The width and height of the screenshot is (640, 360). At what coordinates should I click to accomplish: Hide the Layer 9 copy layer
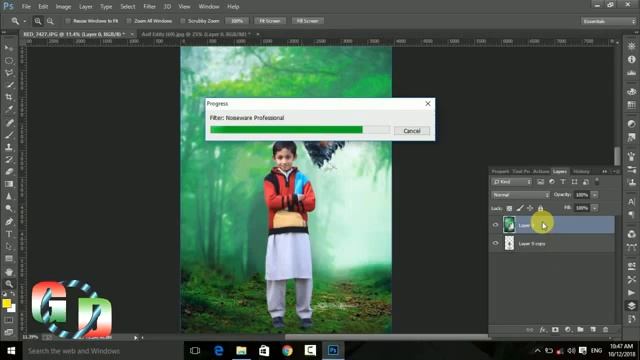pyautogui.click(x=496, y=243)
